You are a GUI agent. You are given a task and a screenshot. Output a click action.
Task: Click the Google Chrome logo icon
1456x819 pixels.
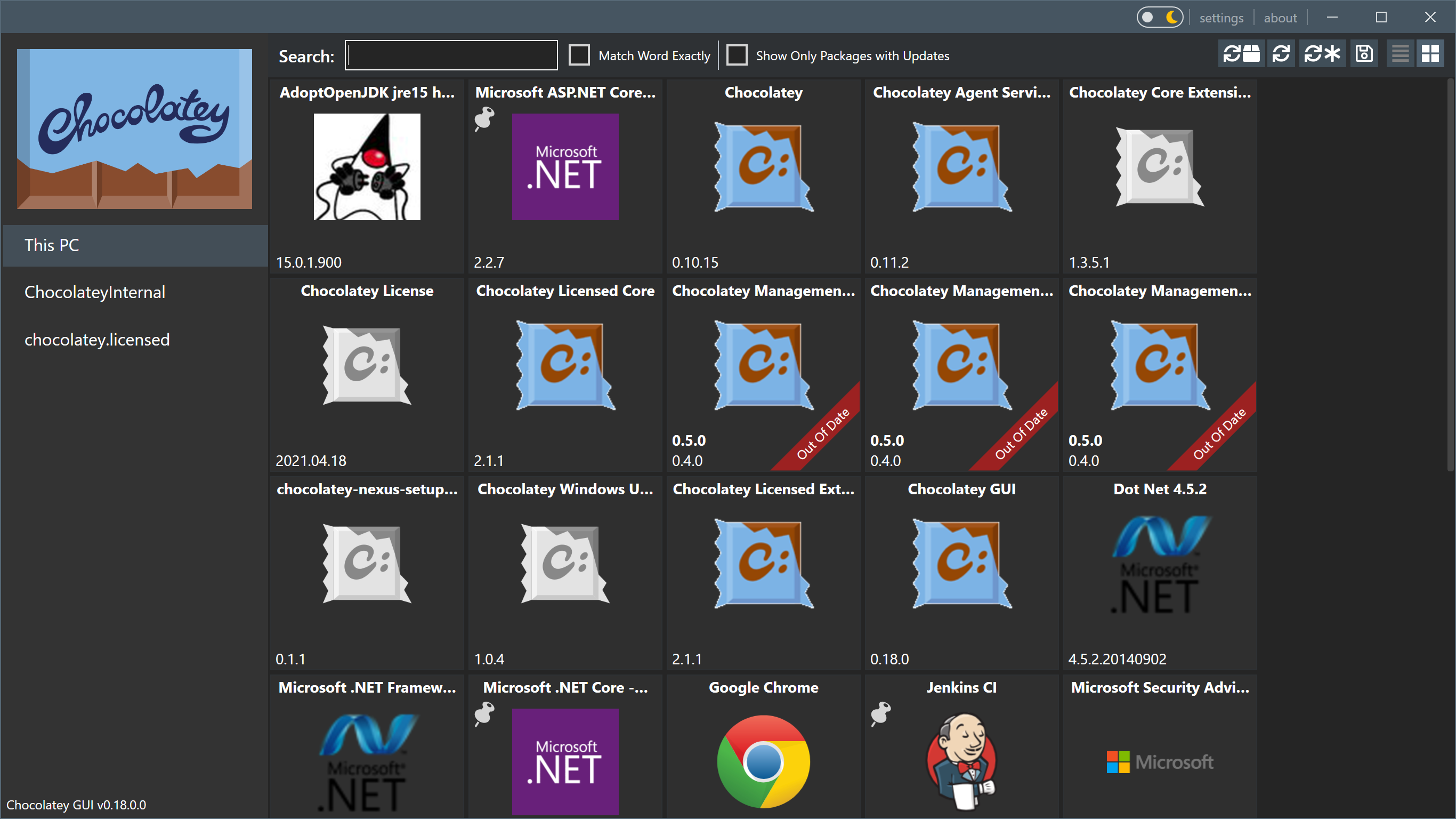pyautogui.click(x=764, y=762)
